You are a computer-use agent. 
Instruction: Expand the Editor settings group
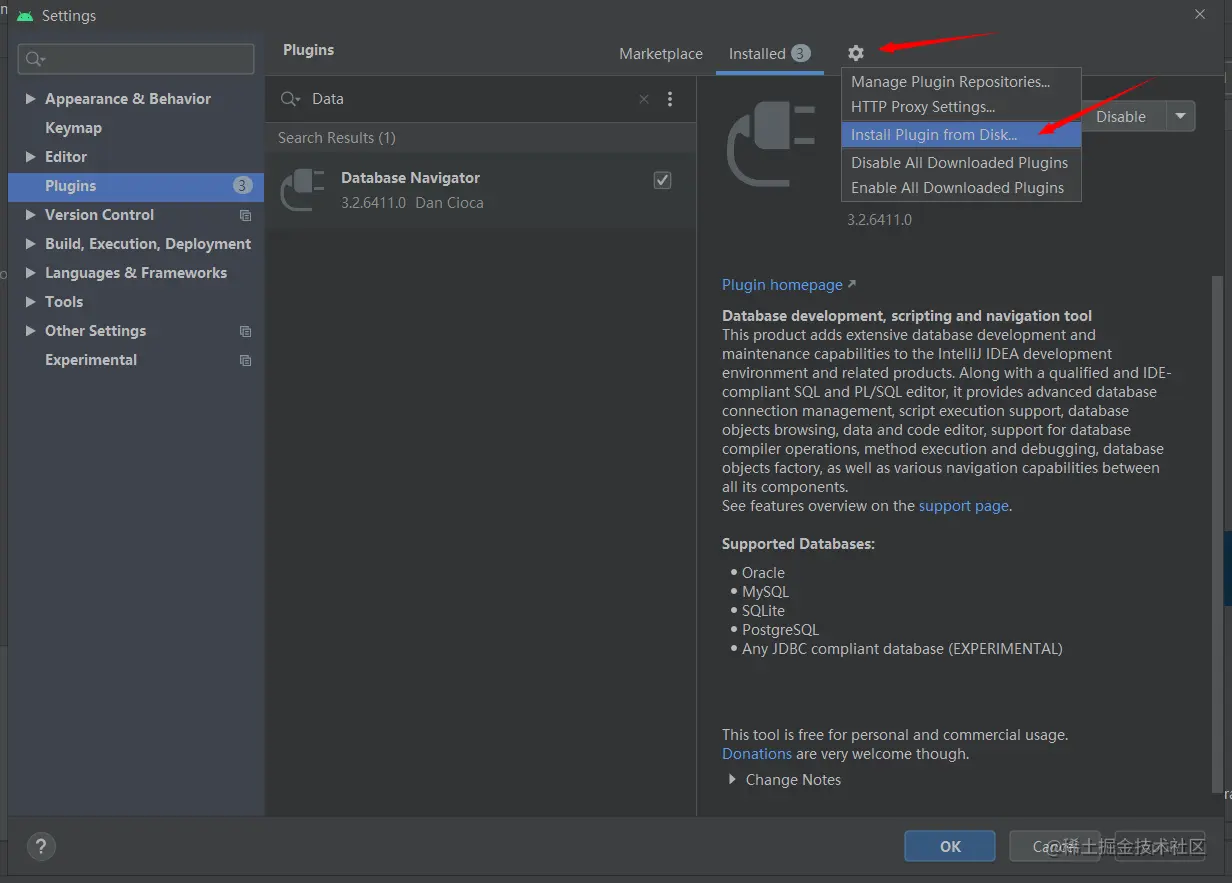(31, 157)
